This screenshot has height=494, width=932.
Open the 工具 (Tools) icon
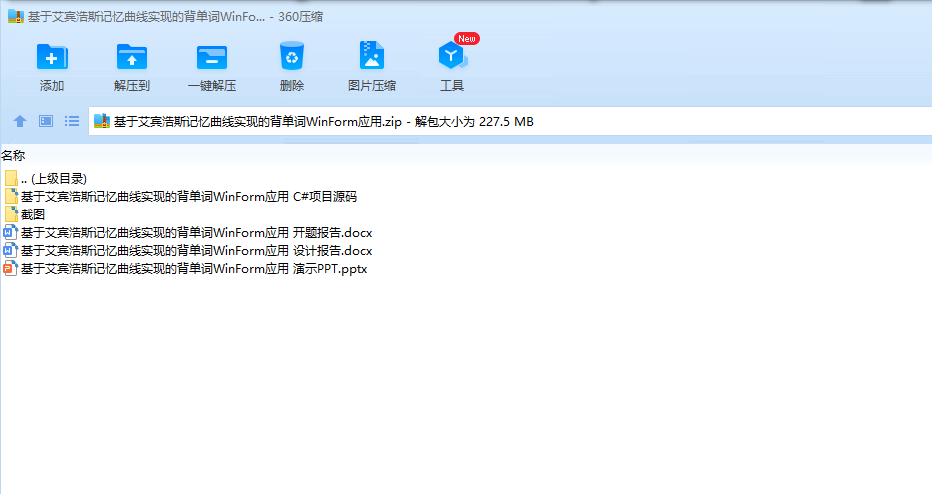coord(452,56)
